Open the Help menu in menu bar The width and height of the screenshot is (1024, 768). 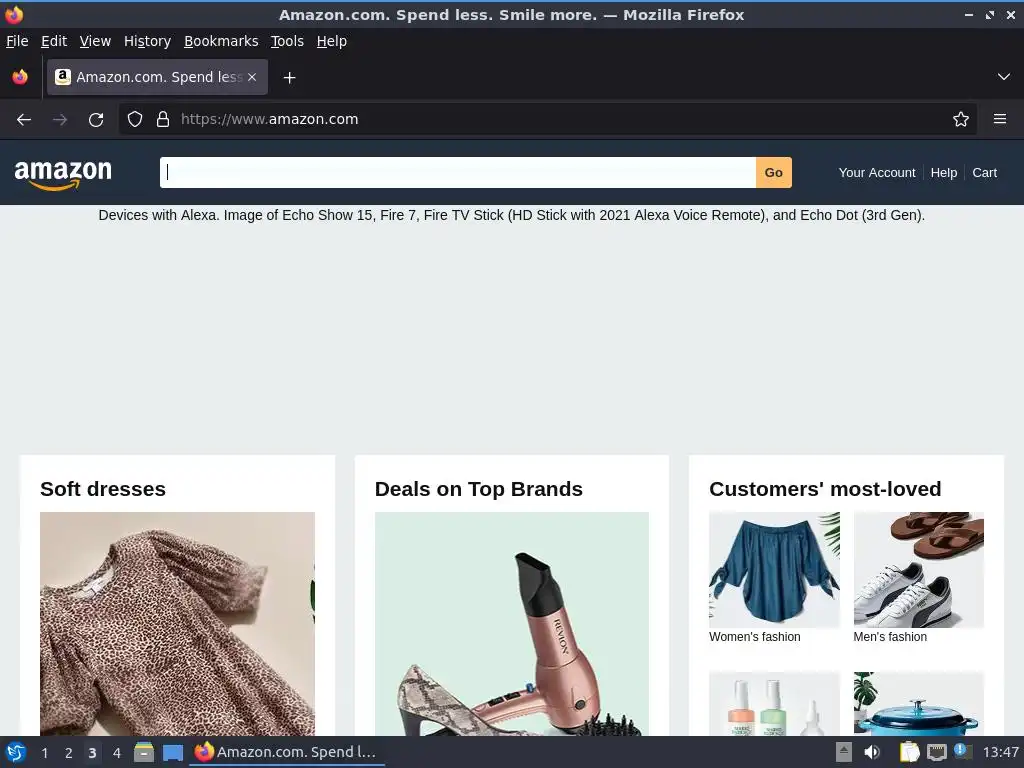pos(332,41)
